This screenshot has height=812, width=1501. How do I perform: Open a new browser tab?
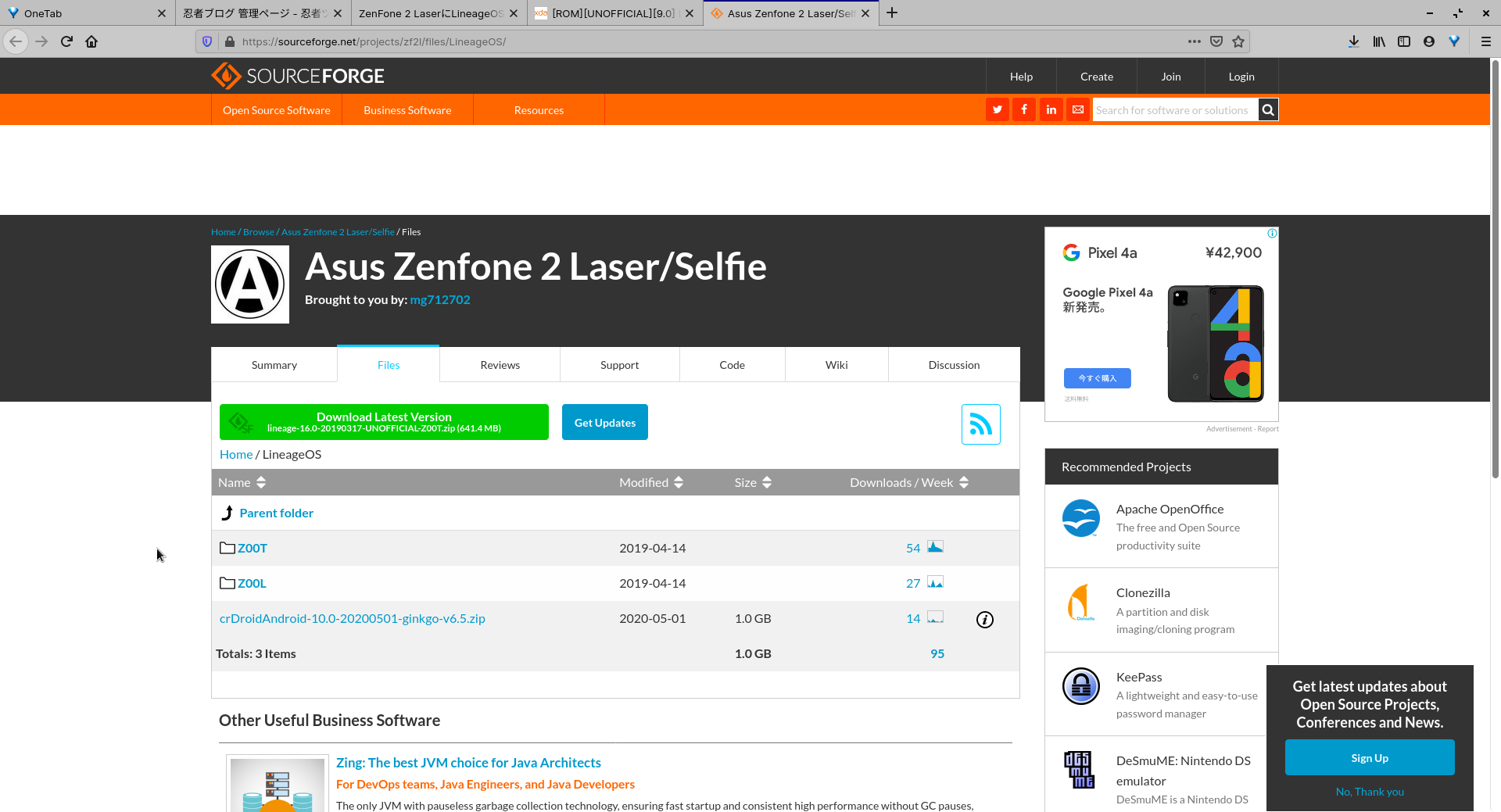pyautogui.click(x=892, y=13)
